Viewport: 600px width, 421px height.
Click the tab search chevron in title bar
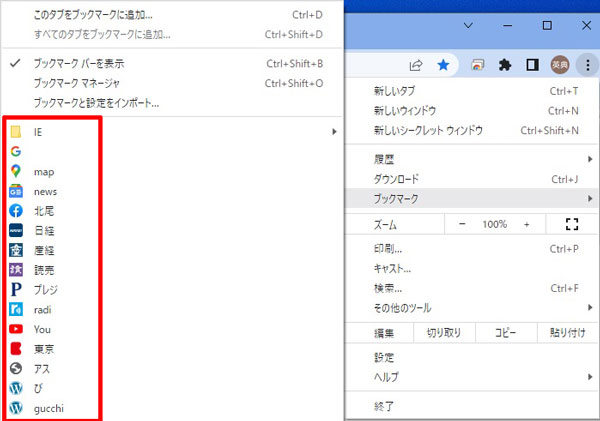(468, 25)
